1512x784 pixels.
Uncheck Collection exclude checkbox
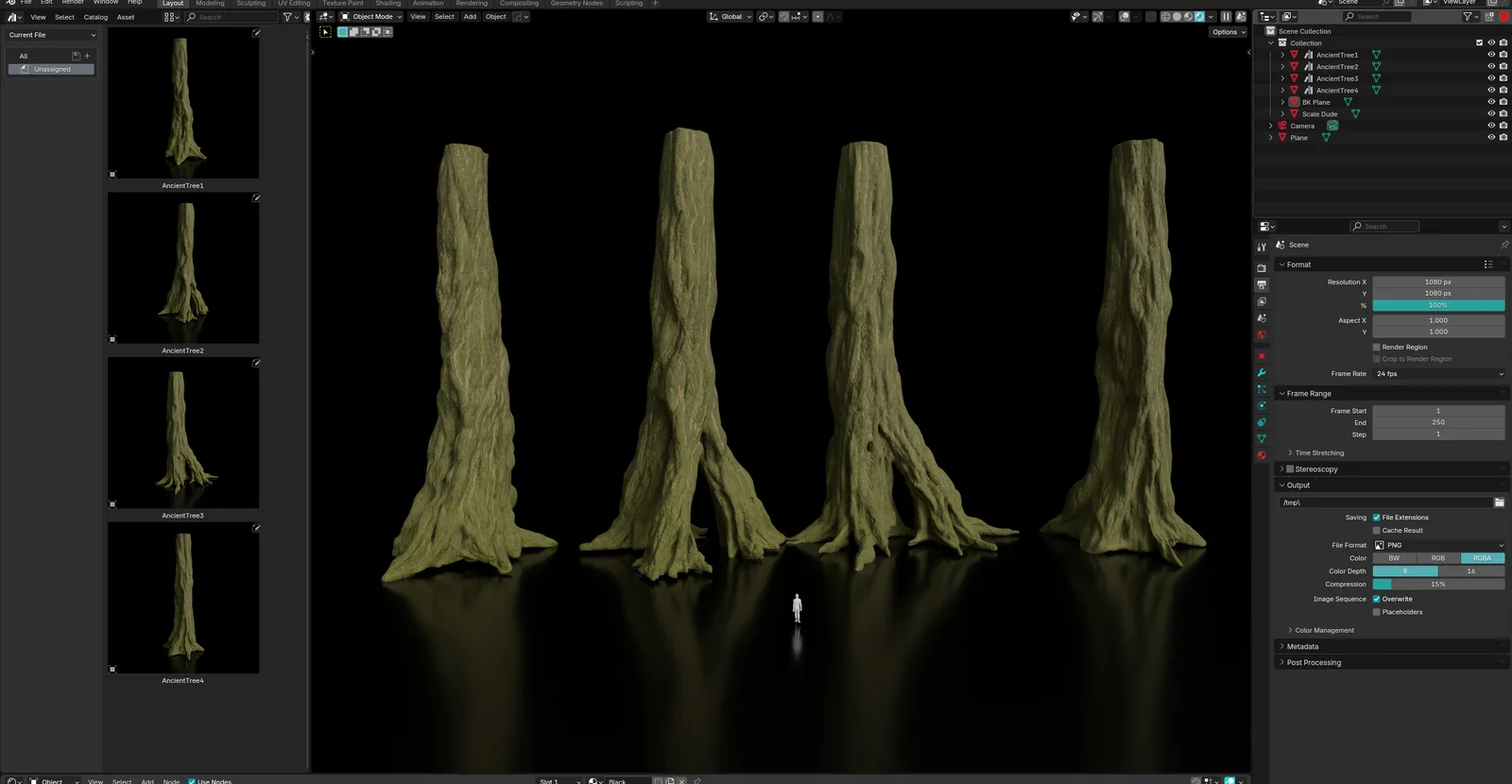point(1479,43)
